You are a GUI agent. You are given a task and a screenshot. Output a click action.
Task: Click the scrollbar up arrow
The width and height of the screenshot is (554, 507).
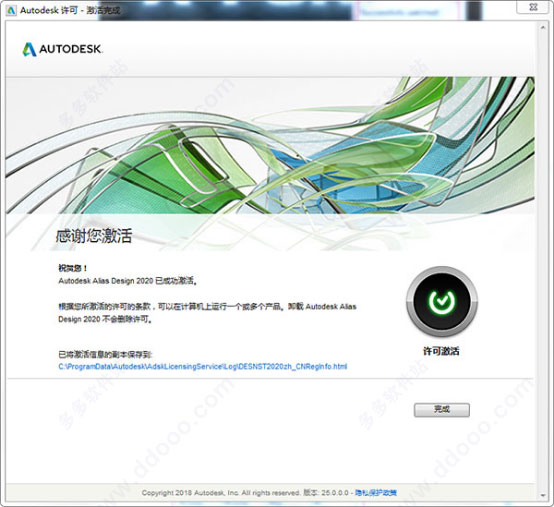[x=543, y=27]
